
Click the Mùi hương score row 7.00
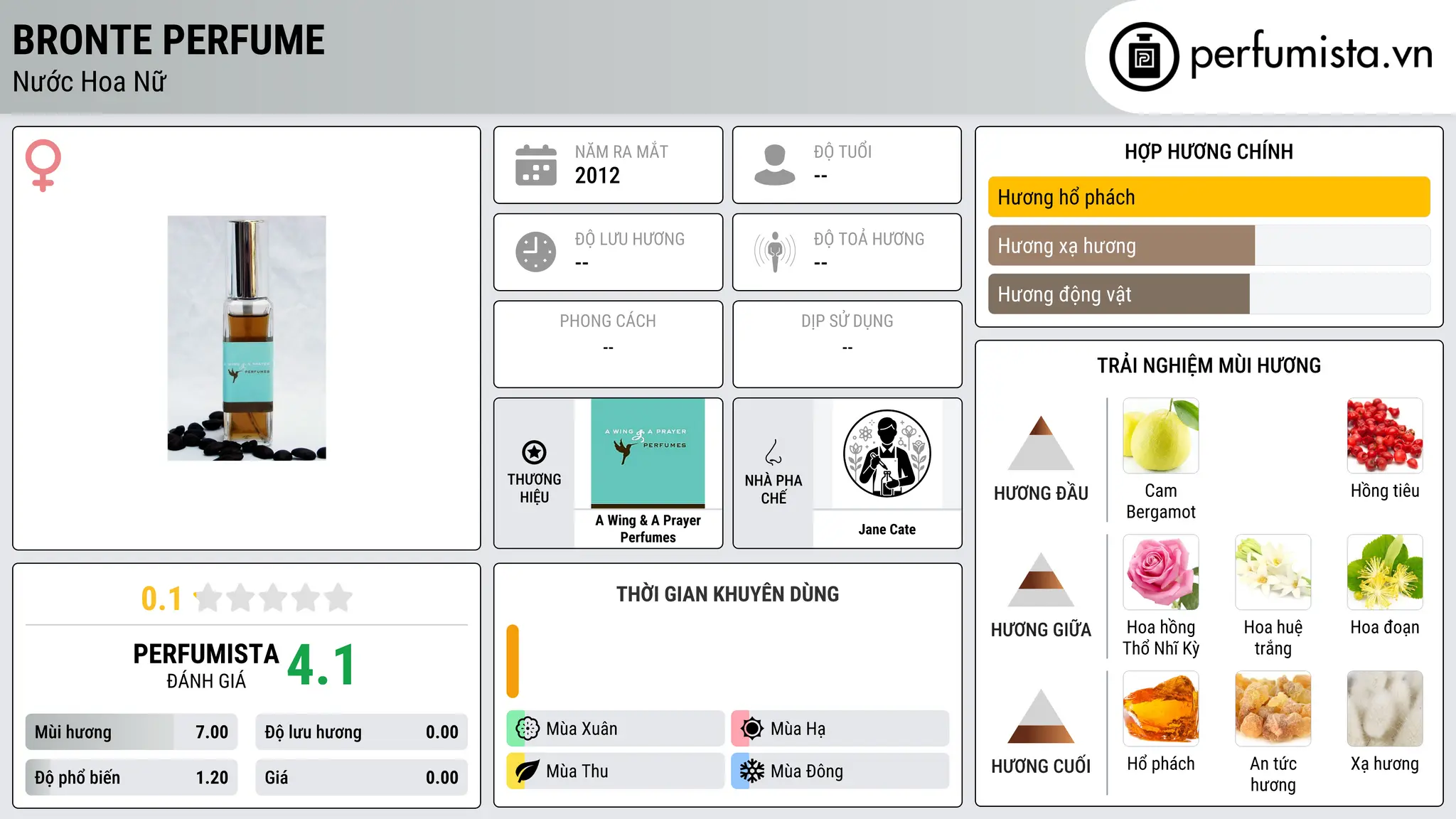(x=132, y=732)
